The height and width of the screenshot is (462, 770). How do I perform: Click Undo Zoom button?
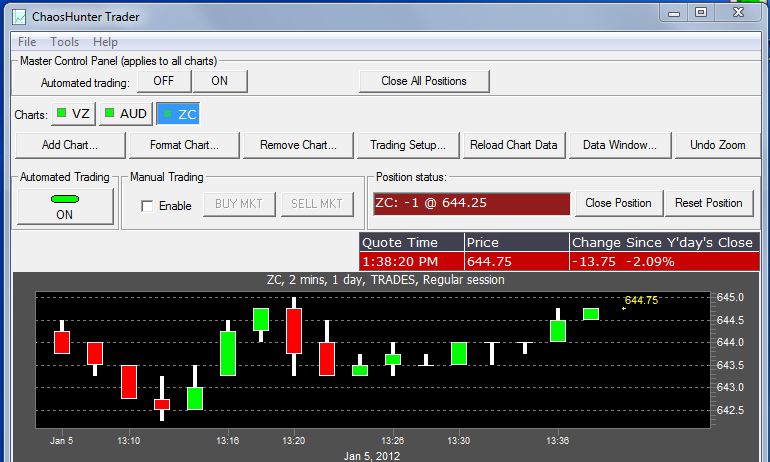click(x=717, y=145)
